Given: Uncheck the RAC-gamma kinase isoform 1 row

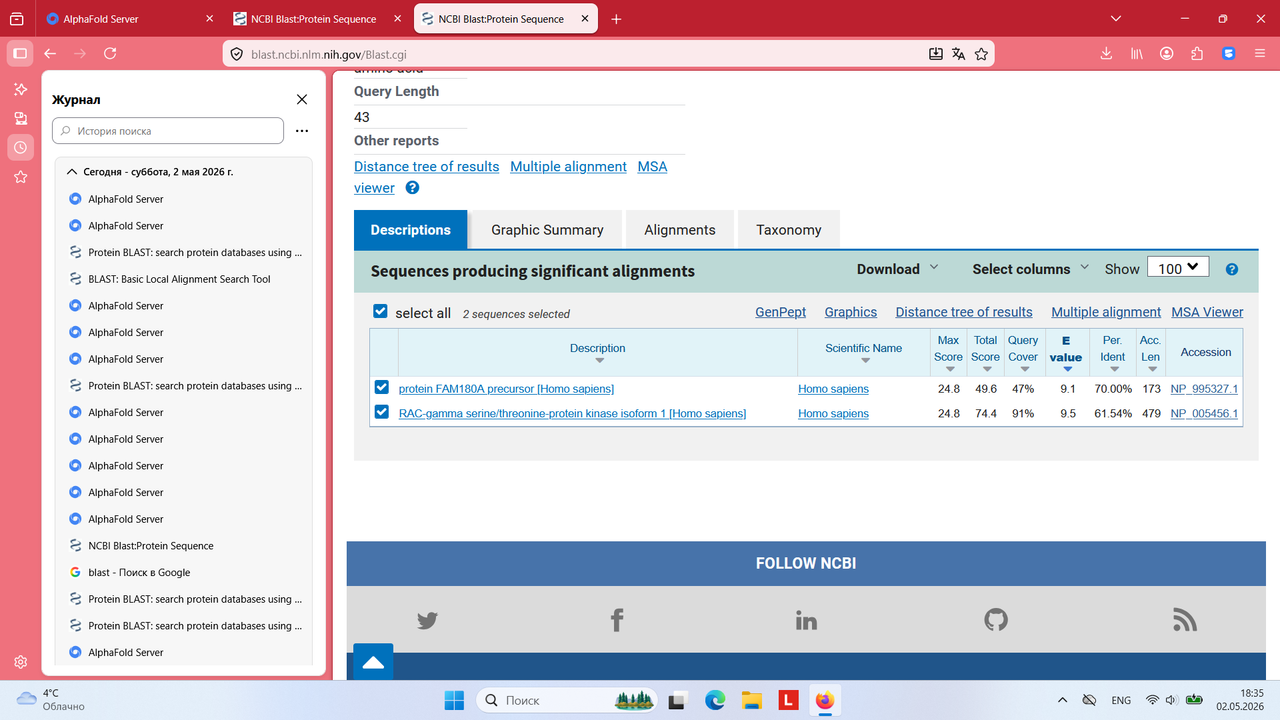Looking at the screenshot, I should (x=381, y=413).
